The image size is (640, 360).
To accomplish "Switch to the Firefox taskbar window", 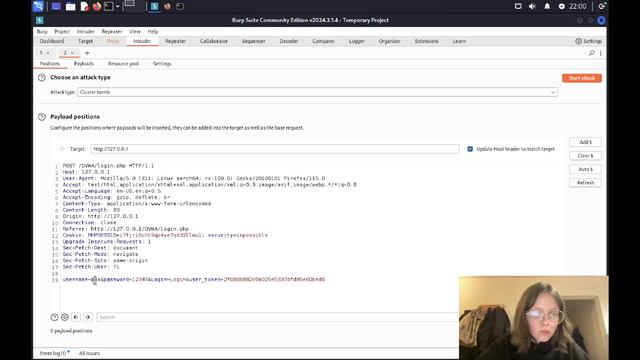I will tap(167, 7).
